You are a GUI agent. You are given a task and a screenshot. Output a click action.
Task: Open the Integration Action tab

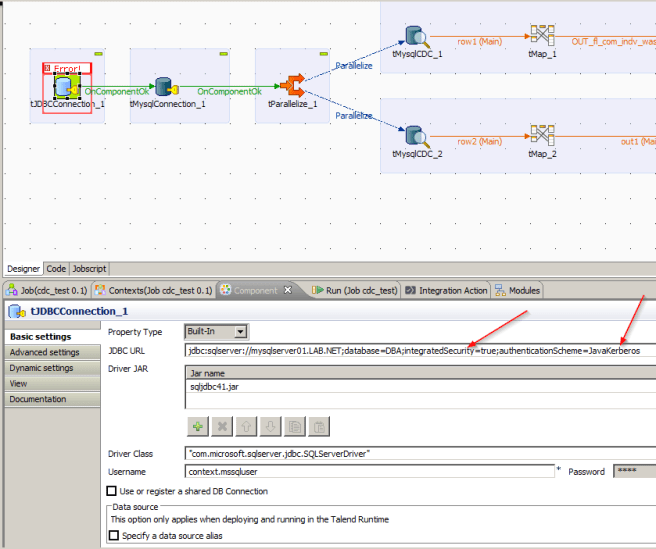click(x=446, y=290)
